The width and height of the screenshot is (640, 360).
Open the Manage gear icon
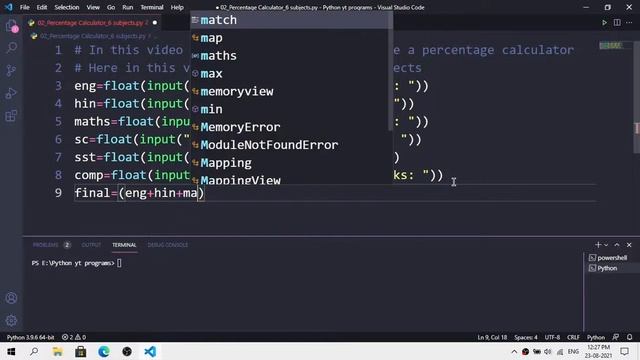(x=11, y=320)
